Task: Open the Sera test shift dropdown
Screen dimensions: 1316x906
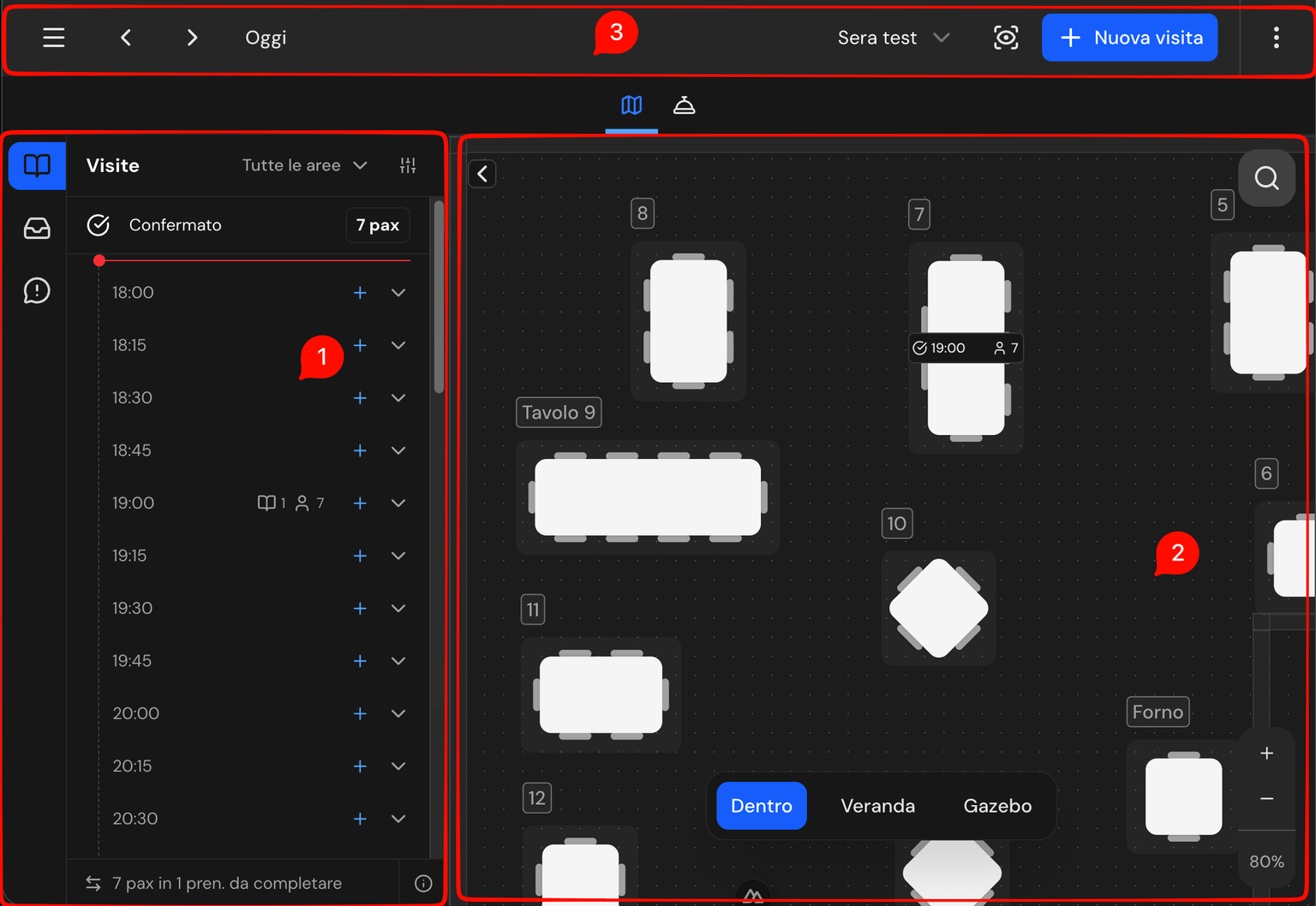Action: click(894, 38)
